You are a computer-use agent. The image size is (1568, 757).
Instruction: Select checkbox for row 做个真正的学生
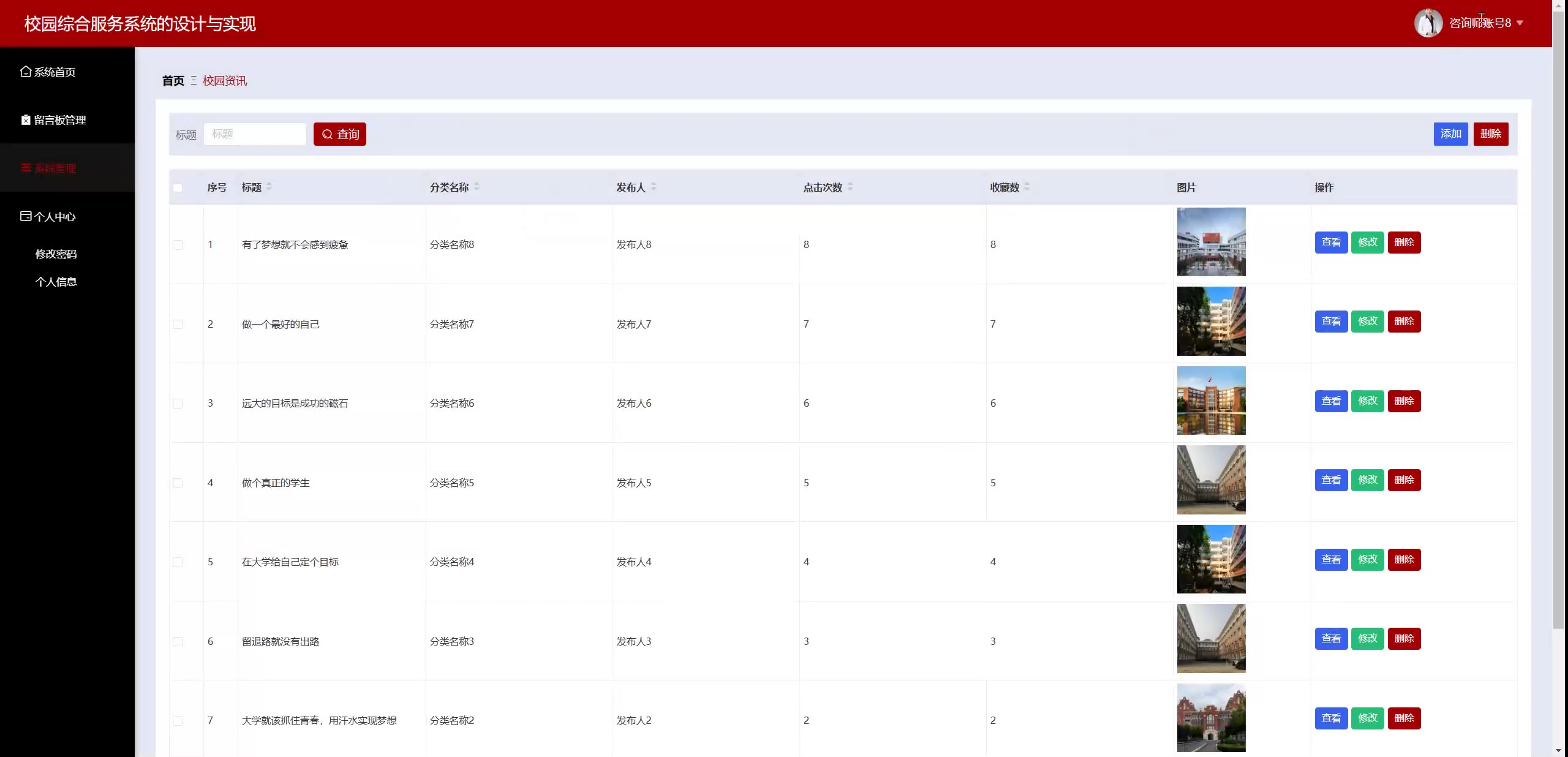[178, 483]
